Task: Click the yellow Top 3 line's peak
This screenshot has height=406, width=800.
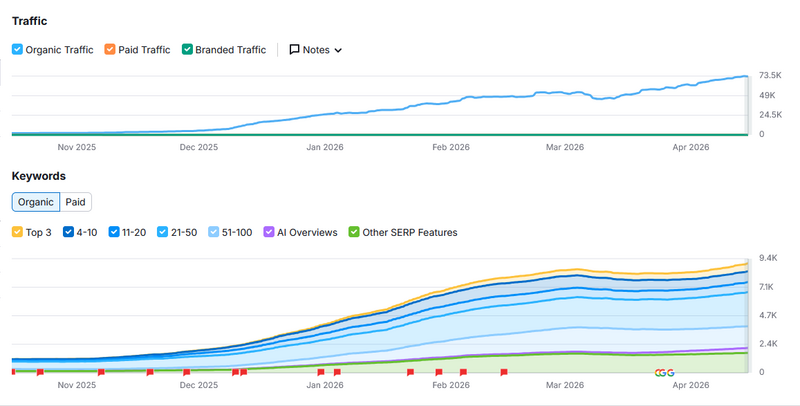Action: pyautogui.click(x=575, y=269)
